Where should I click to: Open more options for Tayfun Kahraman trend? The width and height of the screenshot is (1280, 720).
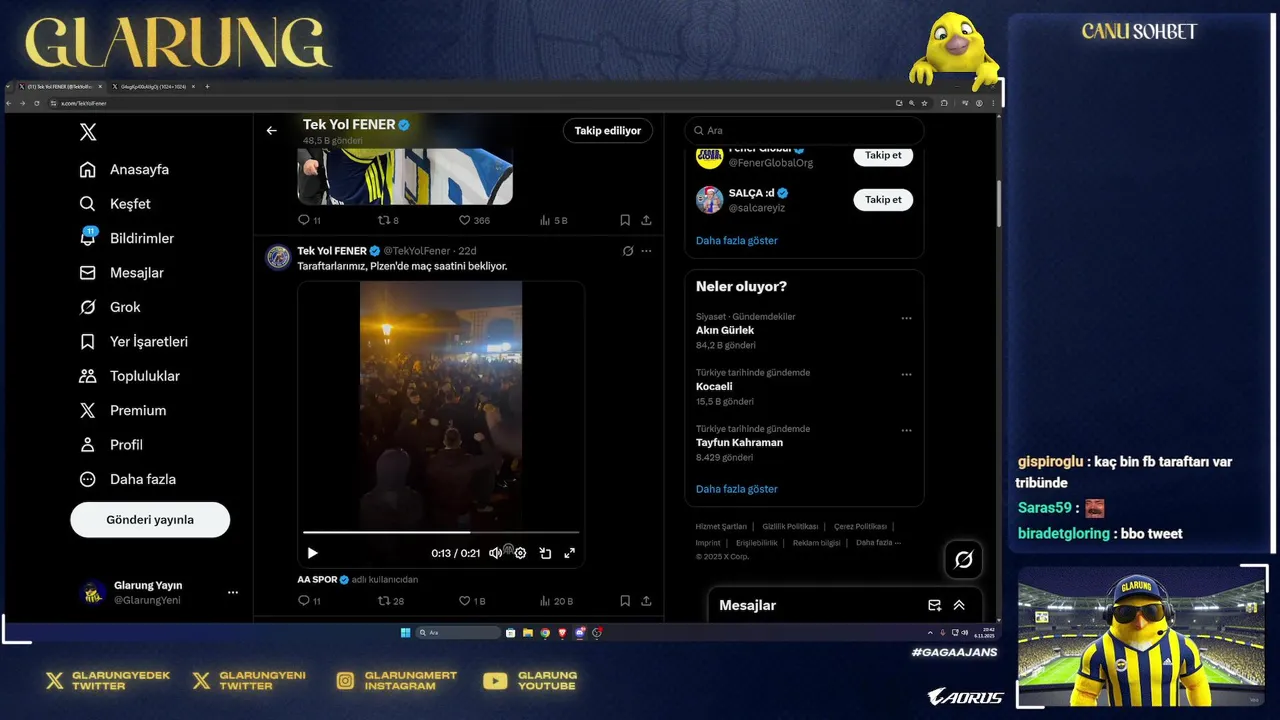pos(906,431)
